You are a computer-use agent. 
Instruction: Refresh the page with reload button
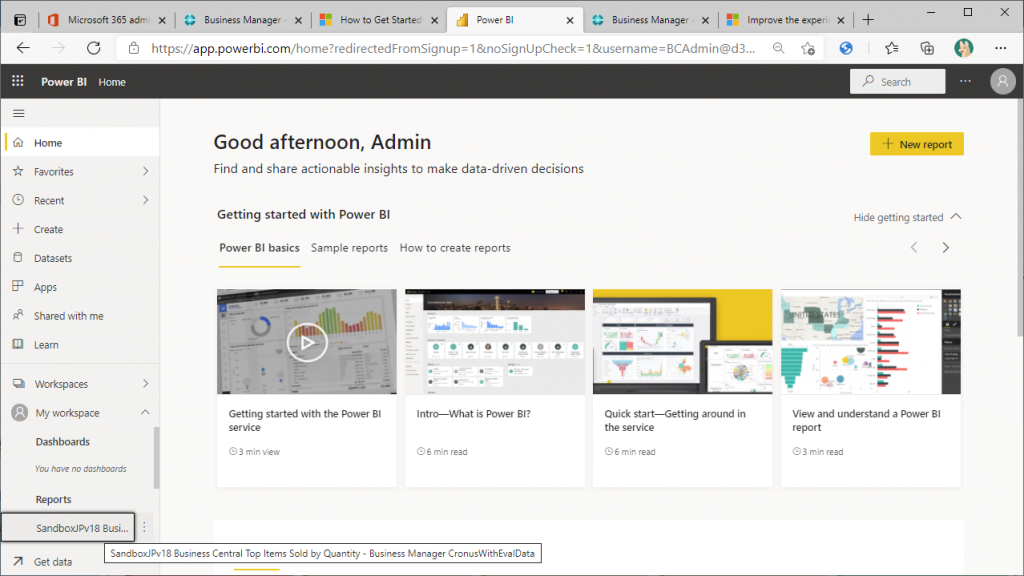tap(94, 48)
